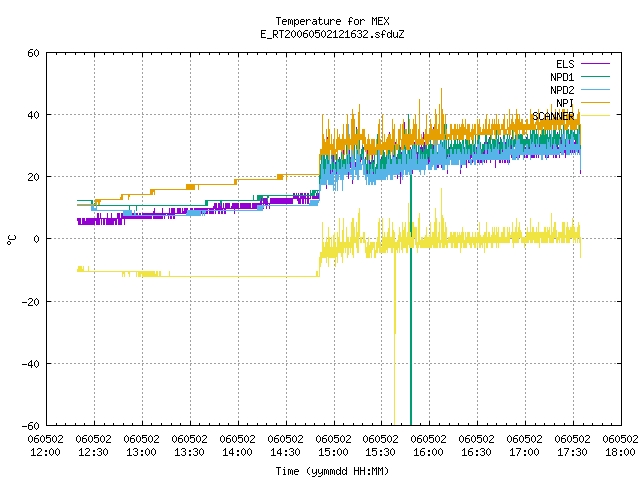Viewport: 640px width, 480px height.
Task: Click the flat yellow SCANNER trace near -12
Action: coord(245,276)
